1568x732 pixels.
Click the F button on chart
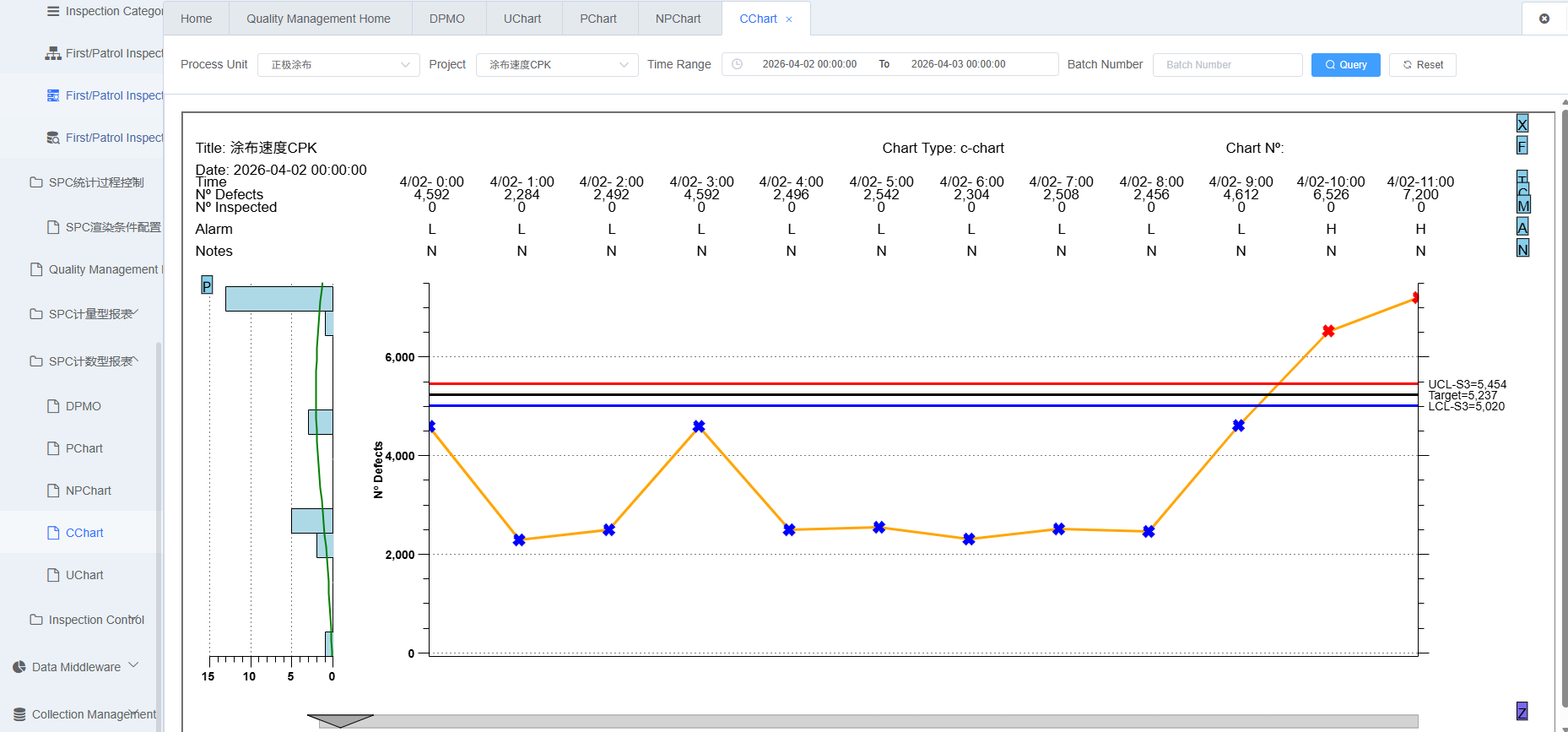tap(1522, 146)
